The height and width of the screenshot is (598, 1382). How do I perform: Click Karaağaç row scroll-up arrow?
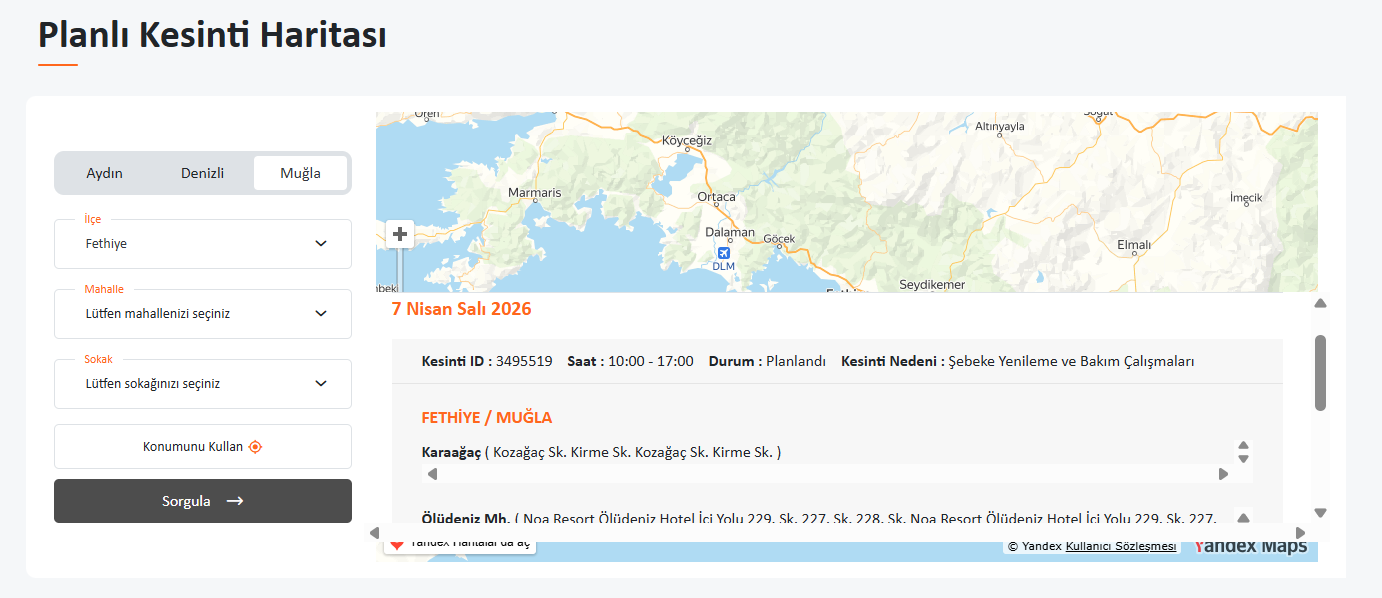(1243, 446)
